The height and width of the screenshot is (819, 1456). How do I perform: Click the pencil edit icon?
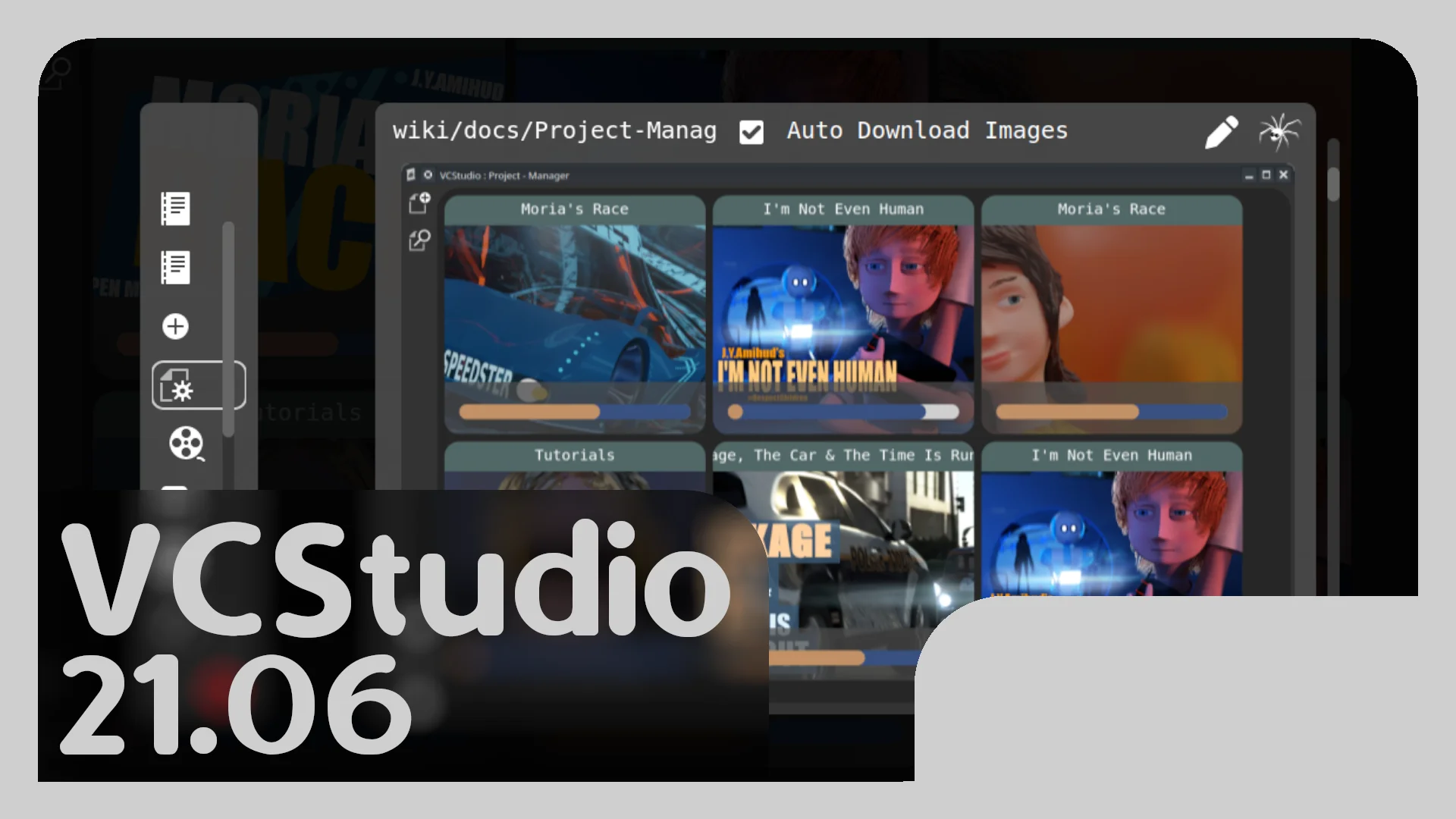coord(1222,133)
